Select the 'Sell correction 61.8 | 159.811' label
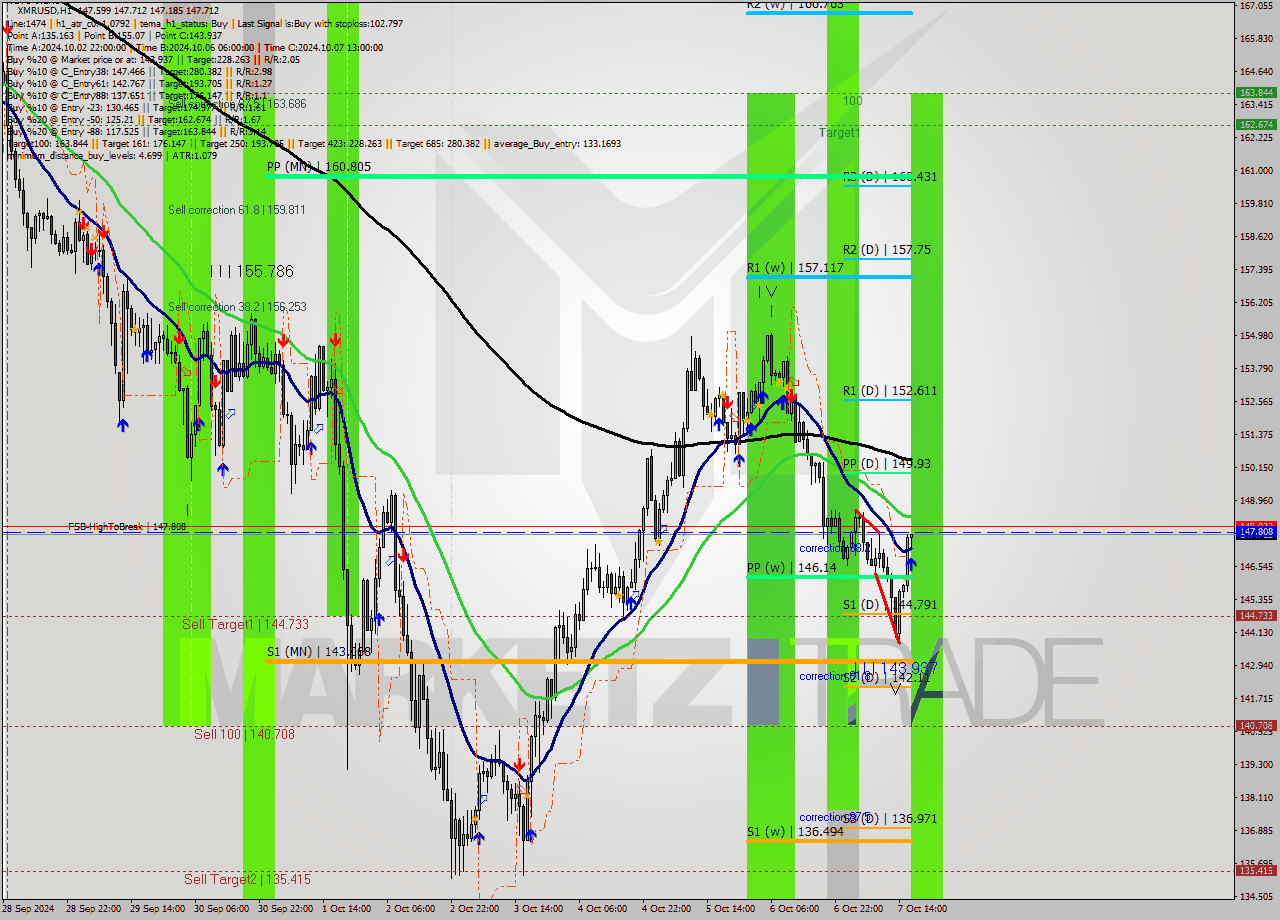Image resolution: width=1280 pixels, height=920 pixels. 237,210
